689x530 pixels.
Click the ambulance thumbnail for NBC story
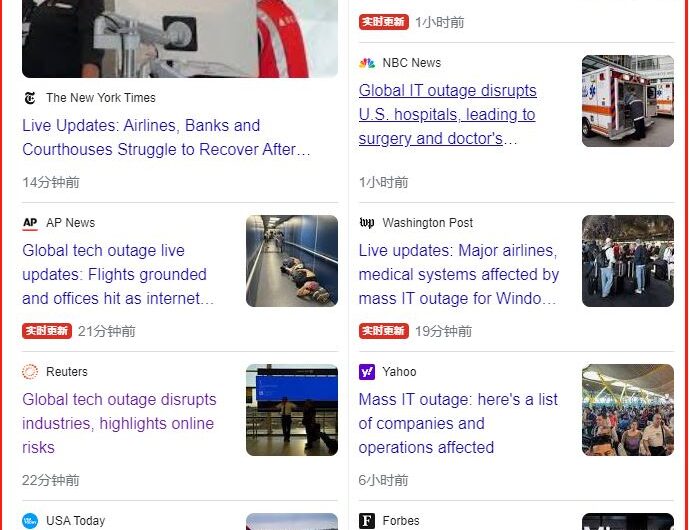click(x=627, y=101)
